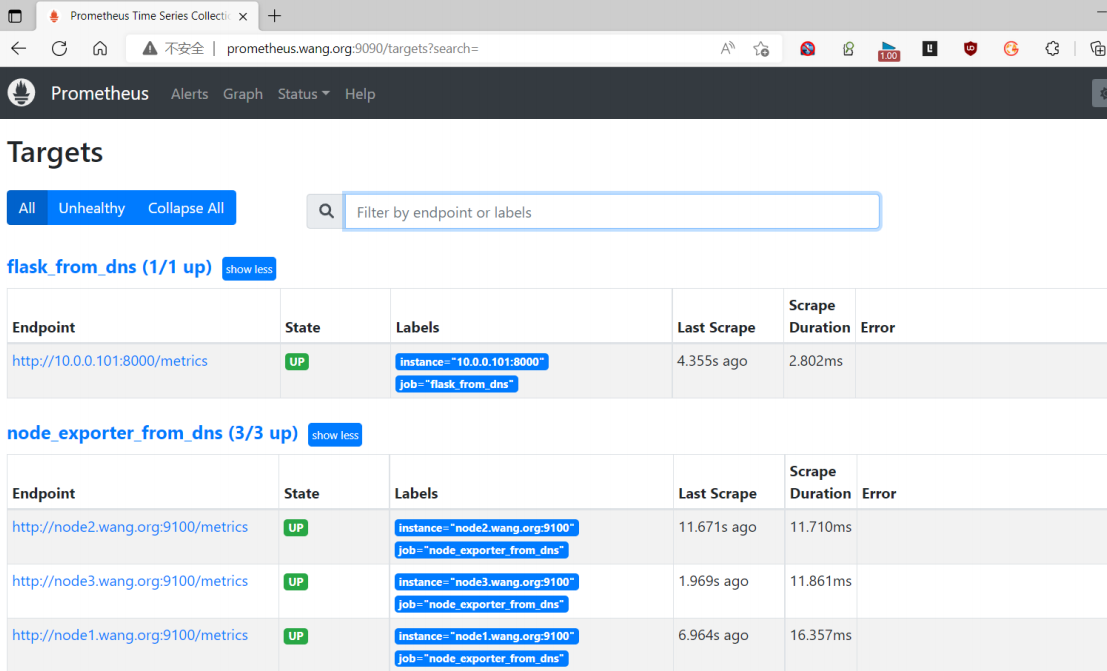
Task: Click the 11.671s ago last scrape
Action: click(x=717, y=527)
